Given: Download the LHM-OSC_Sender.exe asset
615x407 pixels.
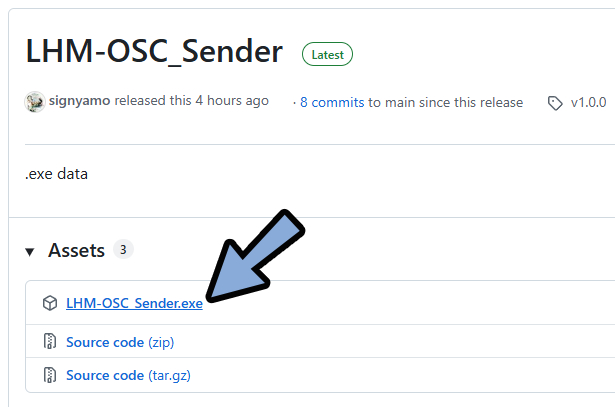Looking at the screenshot, I should click(134, 303).
